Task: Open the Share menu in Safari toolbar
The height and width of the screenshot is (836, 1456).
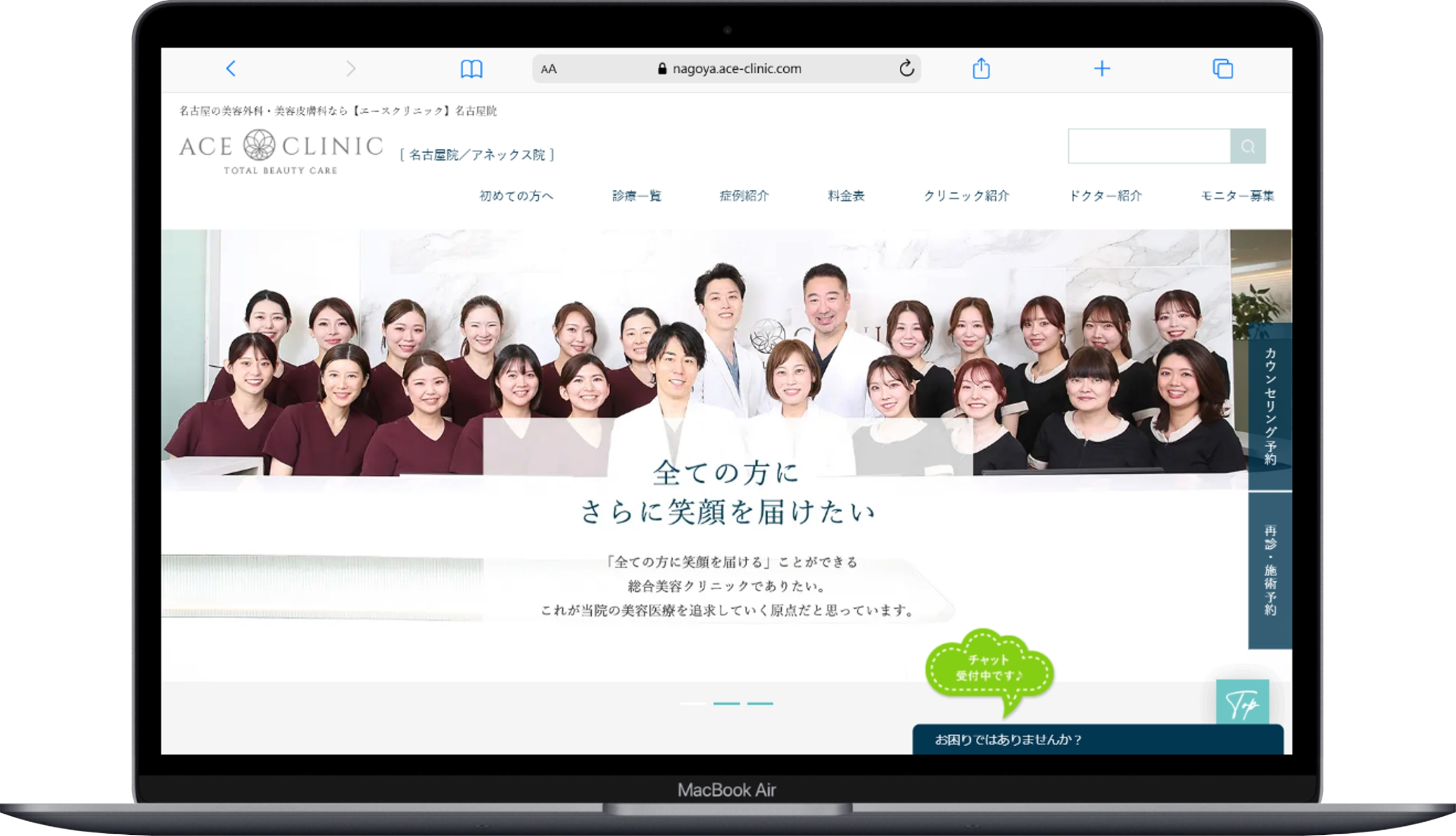Action: 982,68
